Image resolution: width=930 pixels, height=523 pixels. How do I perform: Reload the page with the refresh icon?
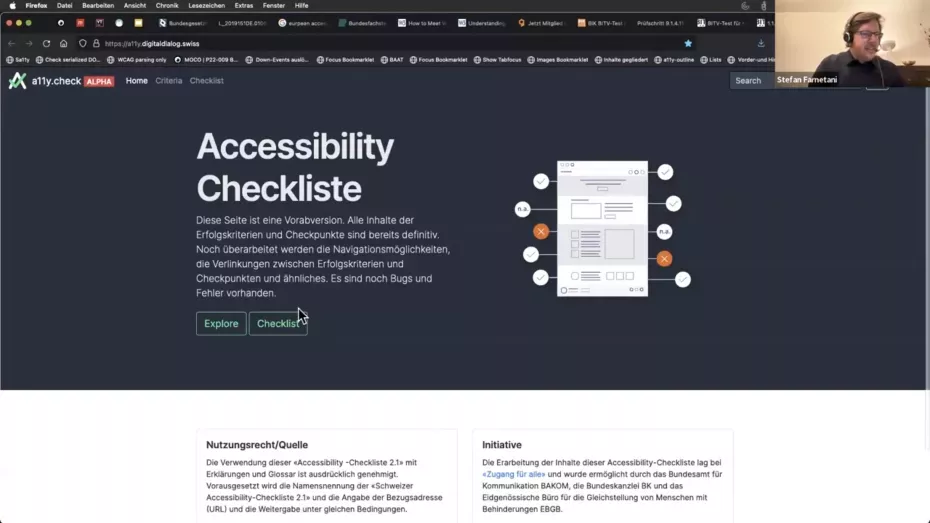pos(46,44)
